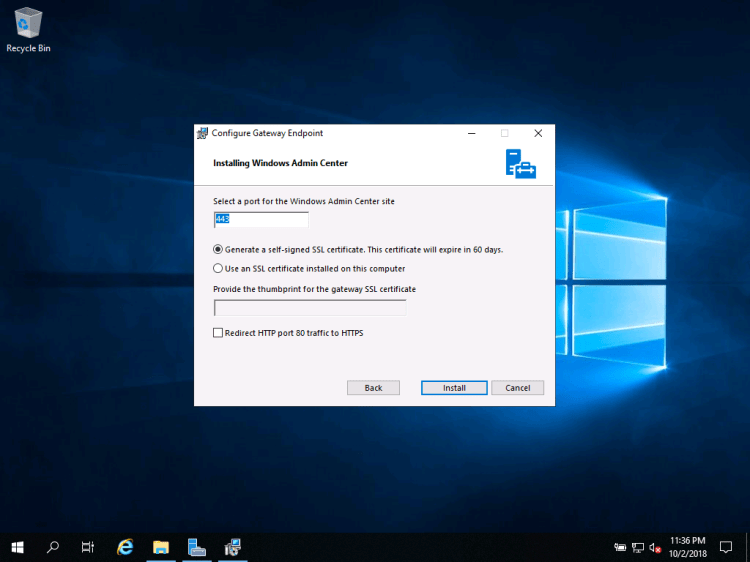Open the Windows Start menu
The height and width of the screenshot is (562, 750).
pyautogui.click(x=17, y=547)
